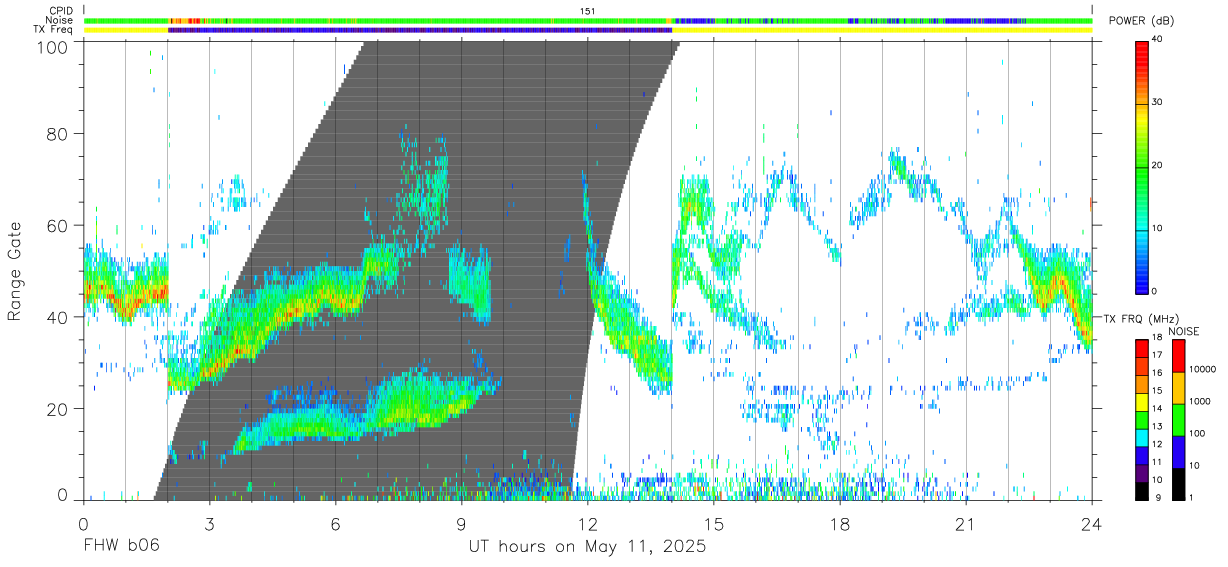The image size is (1228, 567).
Task: Click the y-axis tick label 20
Action: coord(59,408)
